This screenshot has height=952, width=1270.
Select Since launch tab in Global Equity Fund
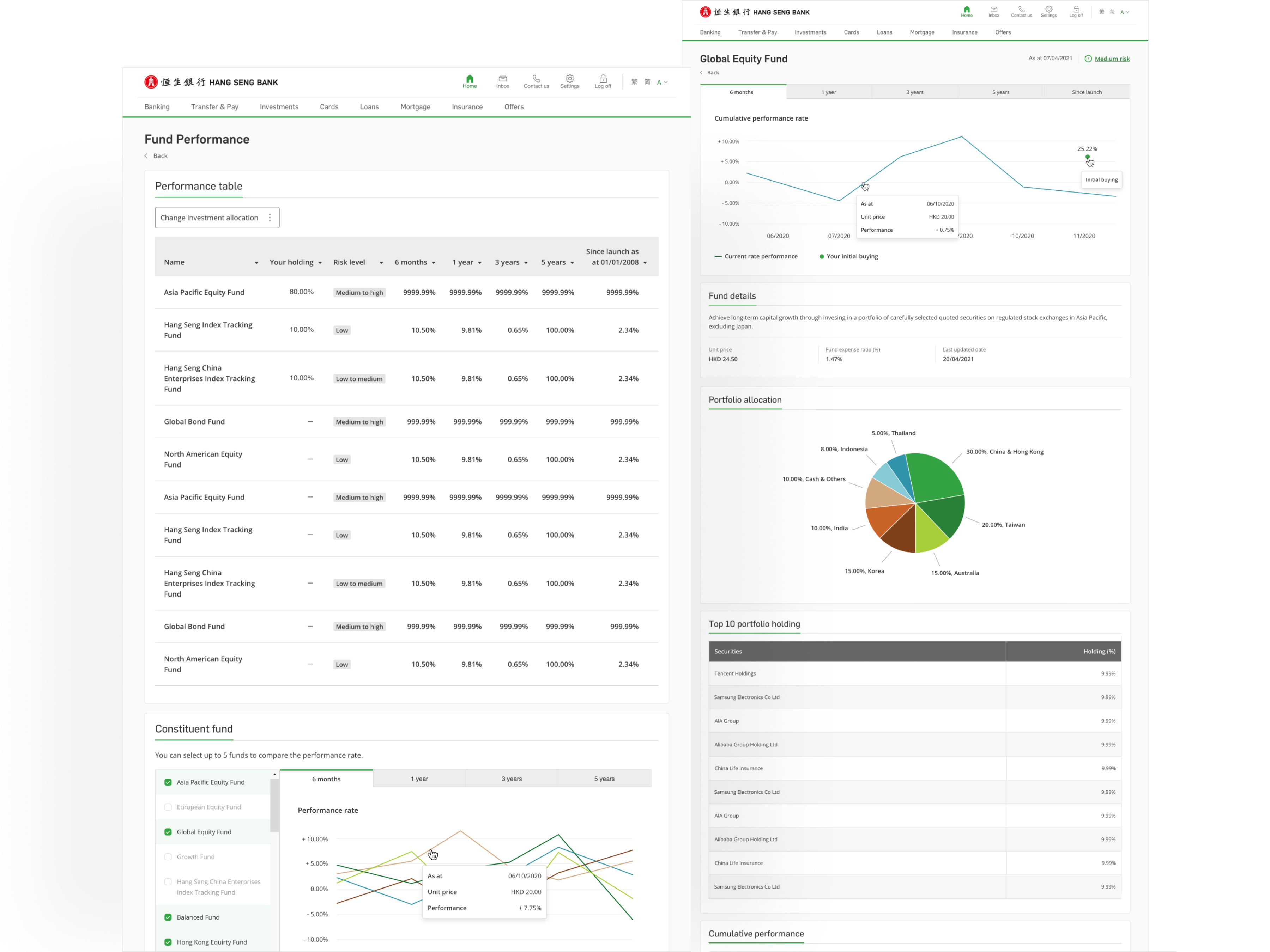[x=1086, y=92]
